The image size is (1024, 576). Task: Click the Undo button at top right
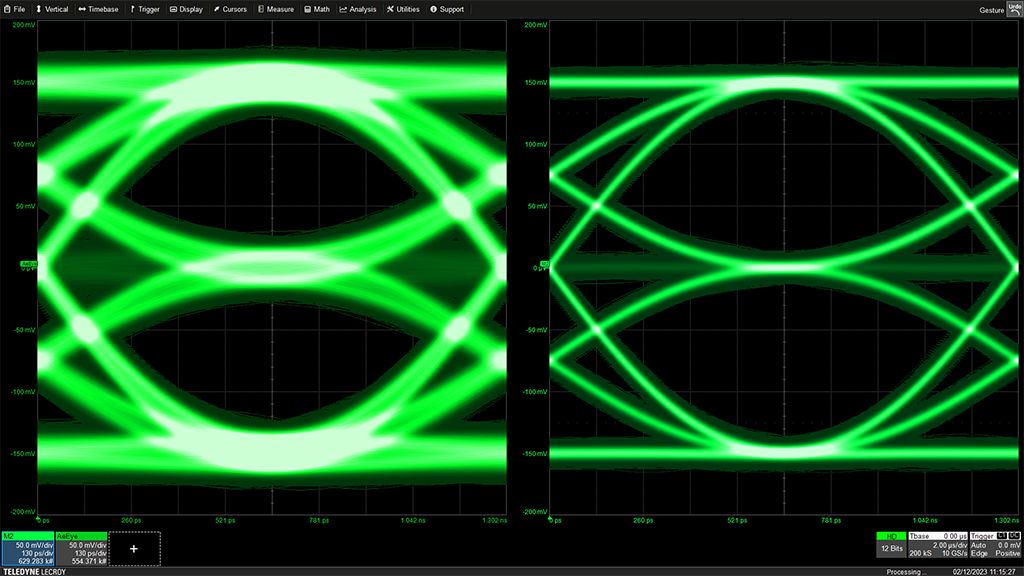coord(1012,8)
